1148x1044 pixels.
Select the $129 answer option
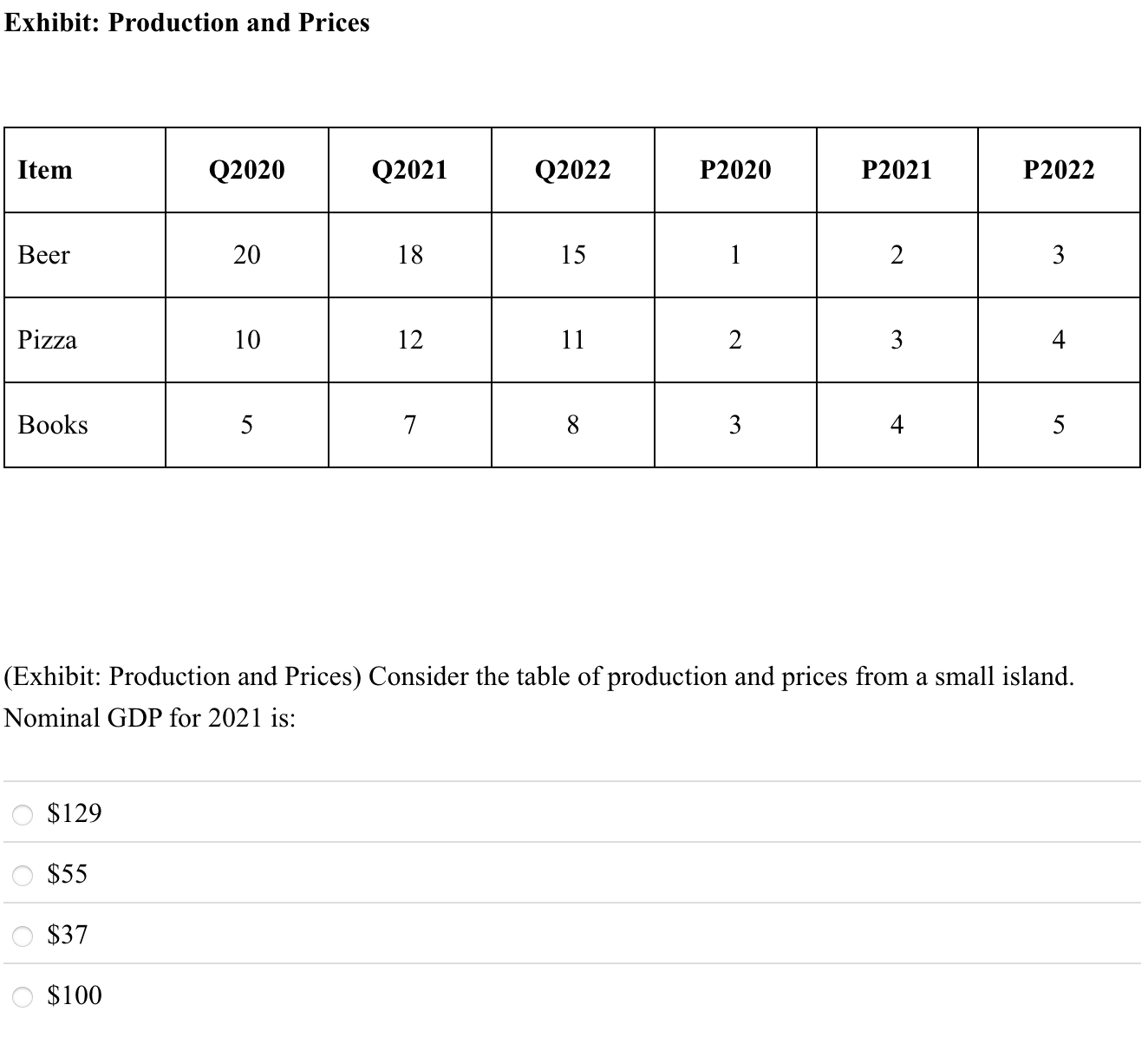point(73,812)
